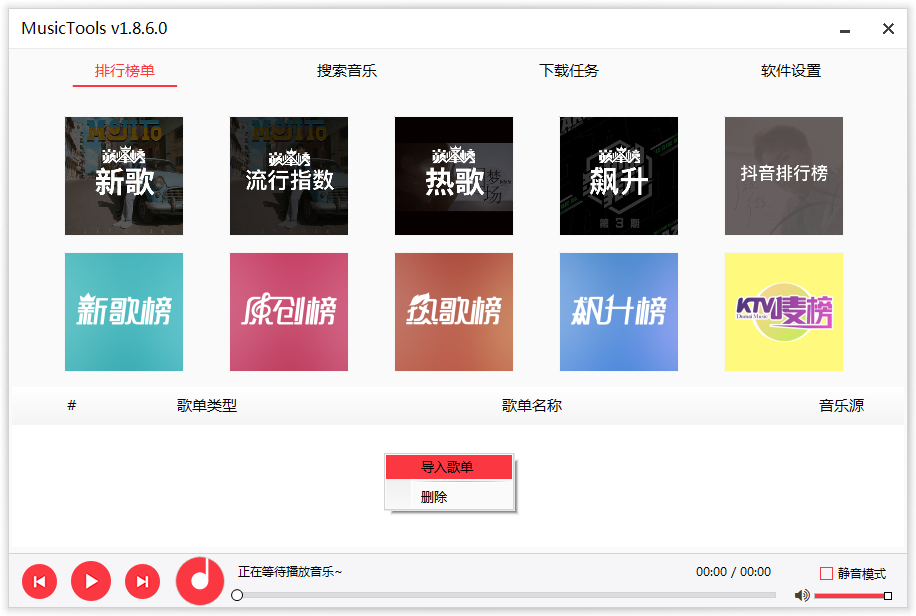Open the 下载任务 tab
This screenshot has height=616, width=916.
click(569, 71)
